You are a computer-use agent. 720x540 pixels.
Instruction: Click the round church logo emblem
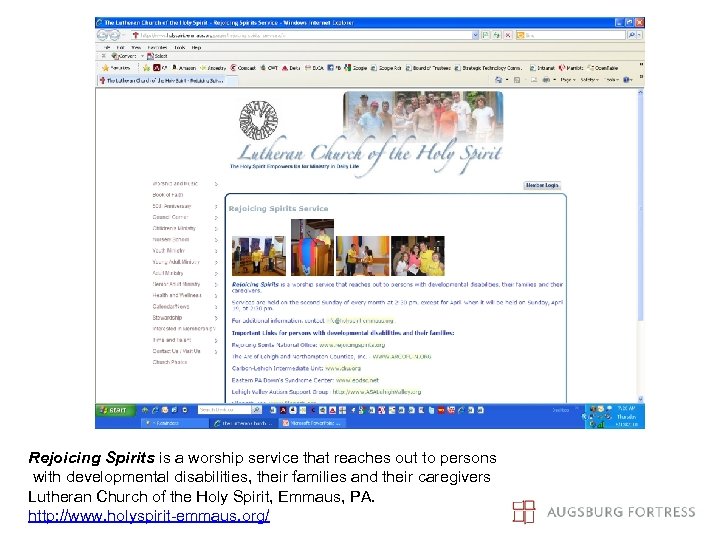click(259, 120)
